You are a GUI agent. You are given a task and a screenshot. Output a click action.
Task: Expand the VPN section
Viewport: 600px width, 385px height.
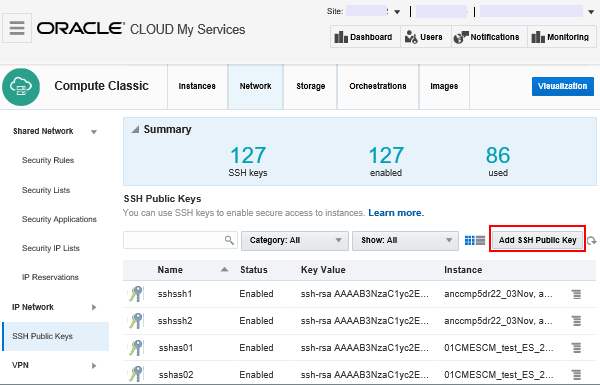click(x=94, y=366)
